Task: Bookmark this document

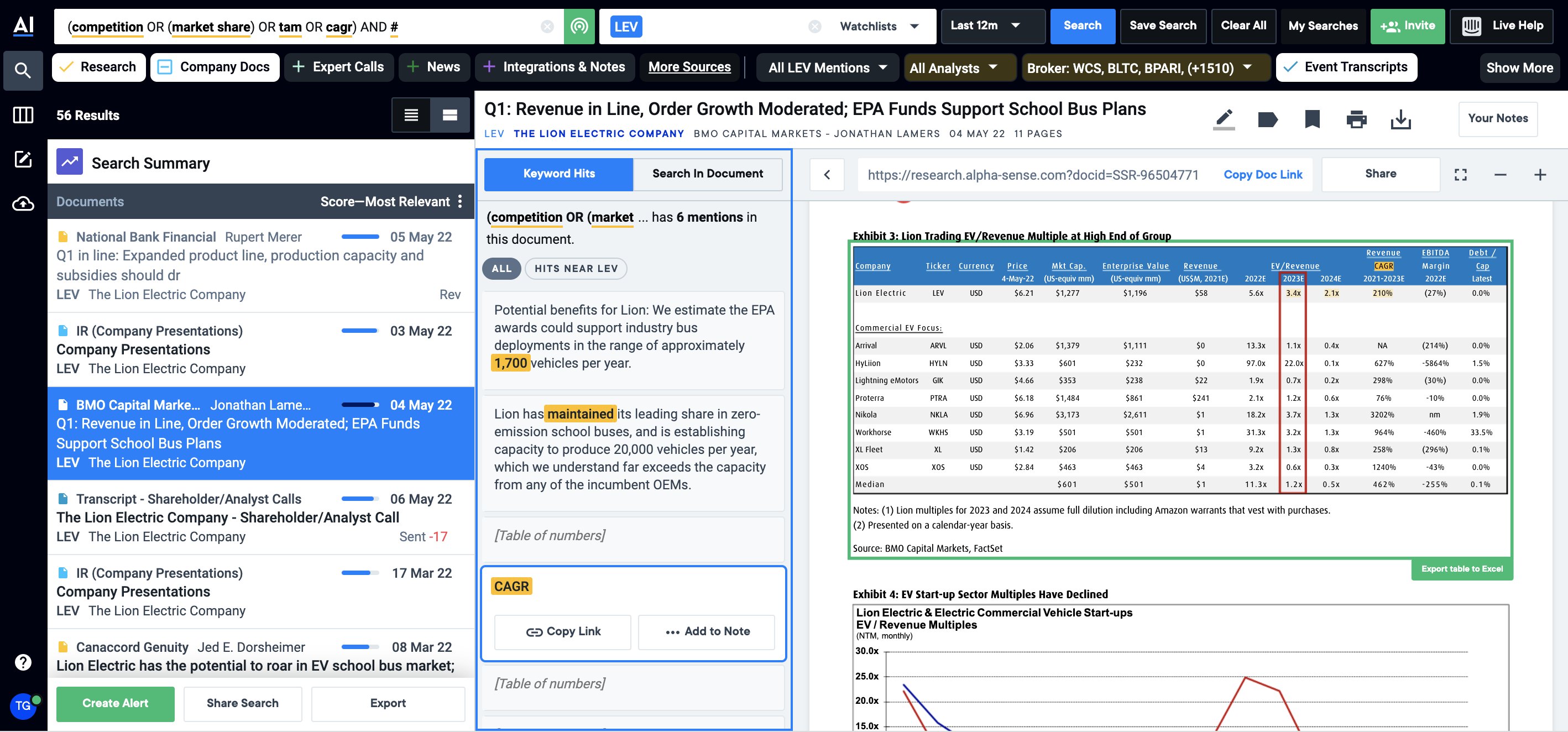Action: pyautogui.click(x=1313, y=119)
